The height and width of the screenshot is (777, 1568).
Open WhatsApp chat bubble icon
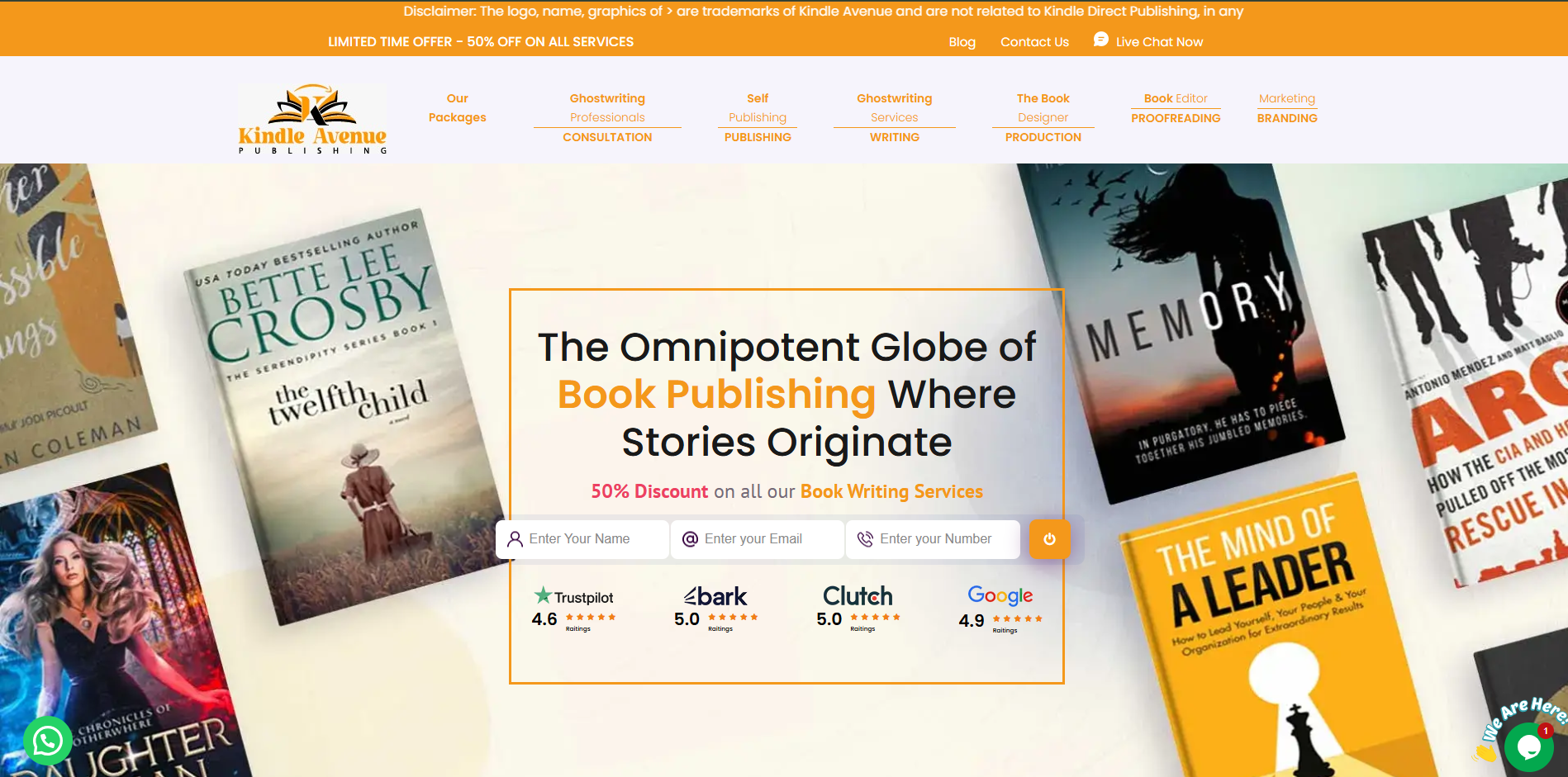coord(48,741)
